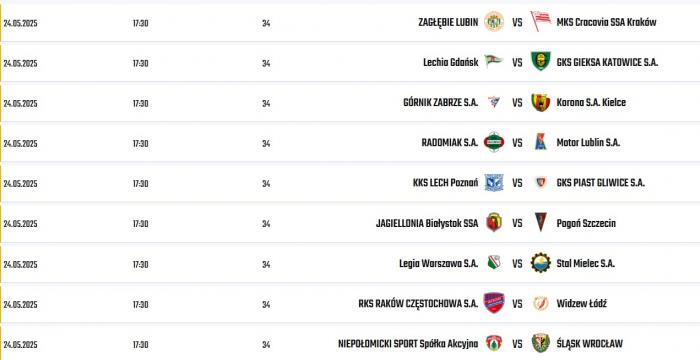Click the Raków Częstochowa club logo
The height and width of the screenshot is (360, 700).
[494, 303]
